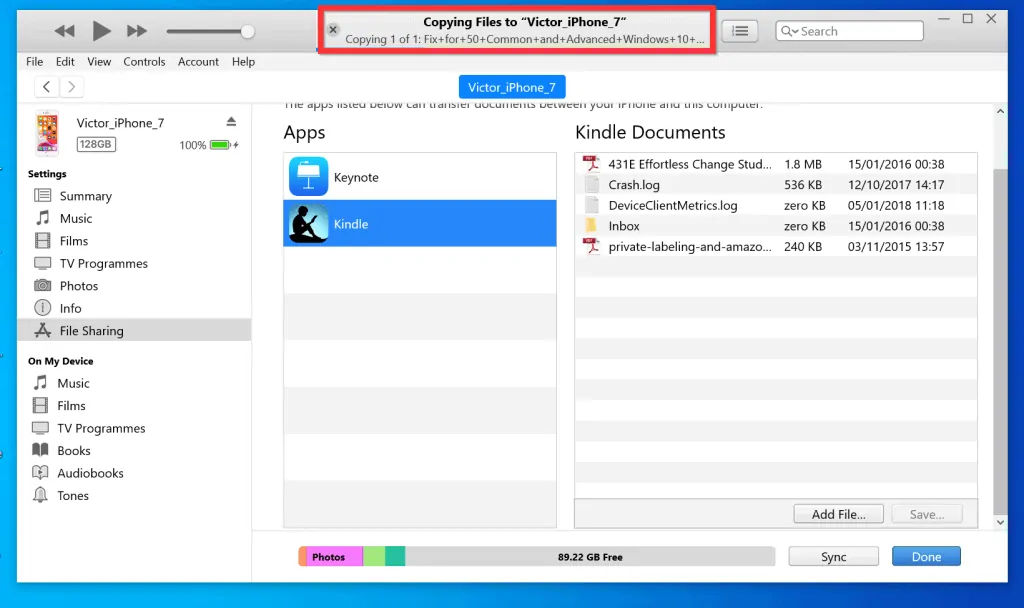Screen dimensions: 1024x608
Task: Select the Keynote app in Apps list
Action: (x=356, y=177)
